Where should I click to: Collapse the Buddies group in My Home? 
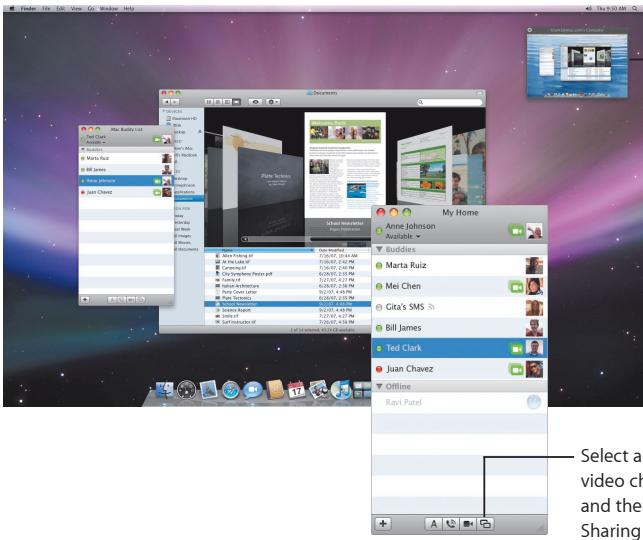point(379,249)
